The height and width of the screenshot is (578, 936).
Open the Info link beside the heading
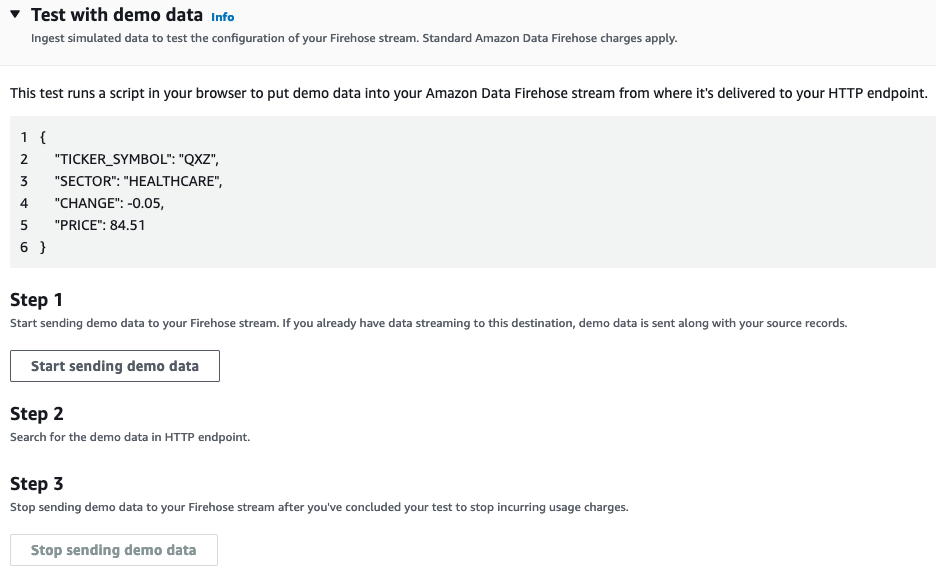coord(223,17)
